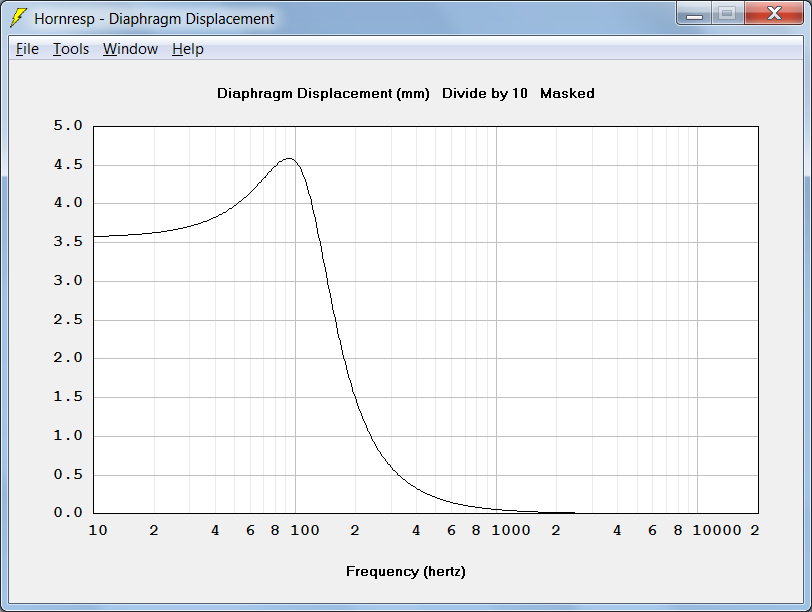
Task: Click the 1.5 value on the vertical axis
Action: tap(68, 397)
